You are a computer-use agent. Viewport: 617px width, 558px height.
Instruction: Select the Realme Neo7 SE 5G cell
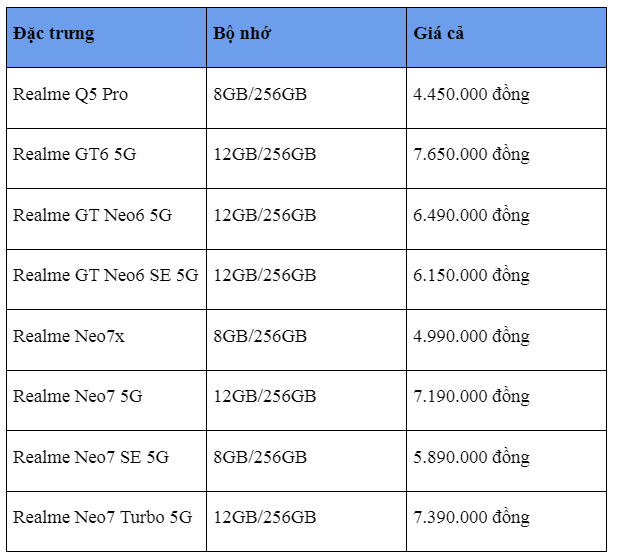[x=90, y=457]
